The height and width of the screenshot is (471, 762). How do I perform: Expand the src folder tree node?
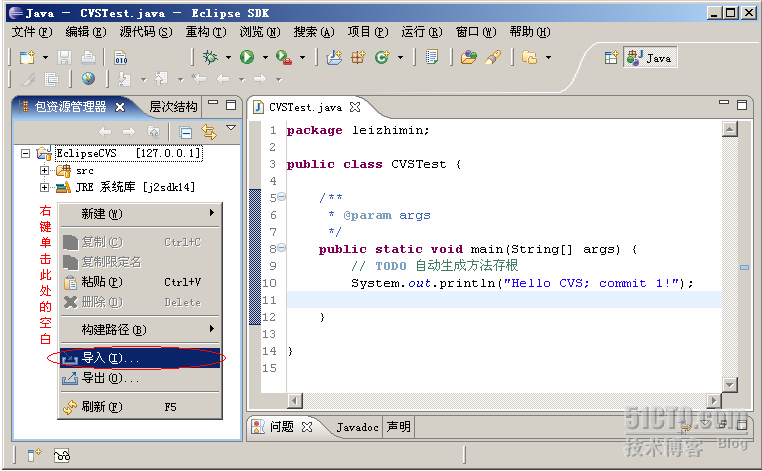[x=44, y=171]
